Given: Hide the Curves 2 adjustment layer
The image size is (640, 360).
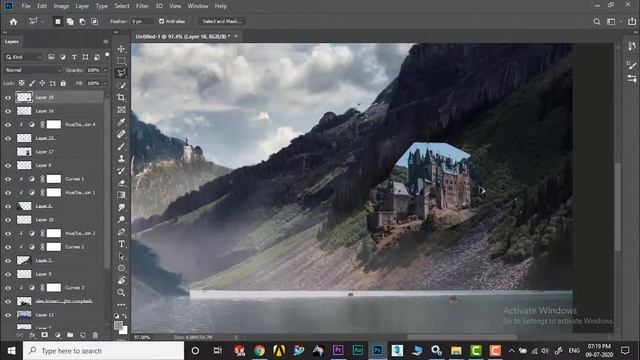Looking at the screenshot, I should pos(8,247).
